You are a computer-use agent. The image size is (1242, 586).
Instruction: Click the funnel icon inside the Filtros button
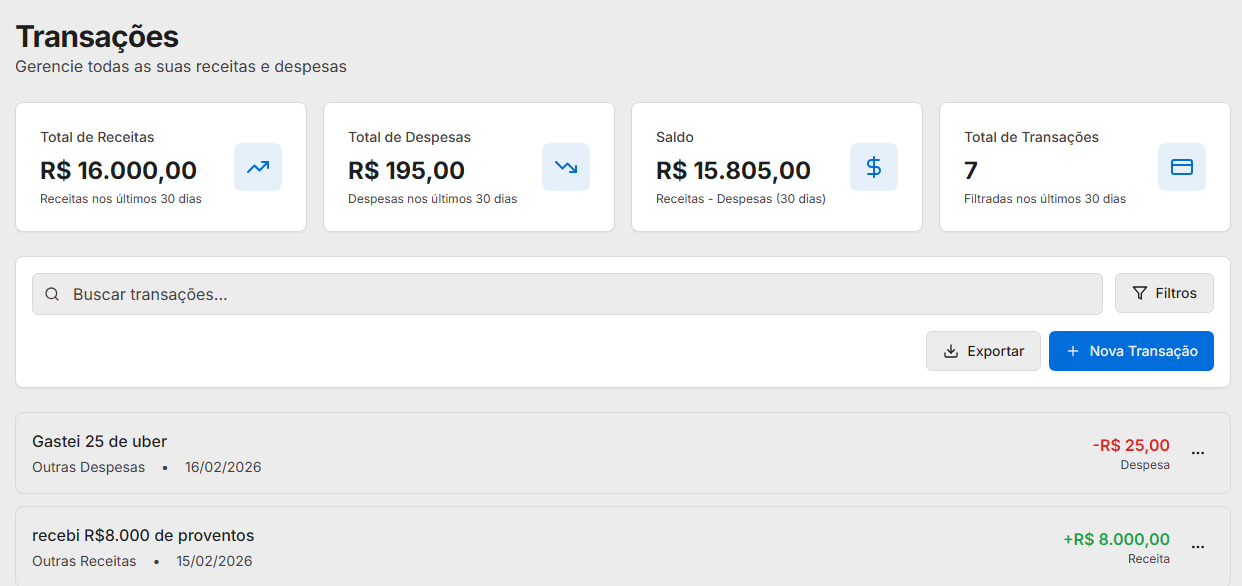1139,292
